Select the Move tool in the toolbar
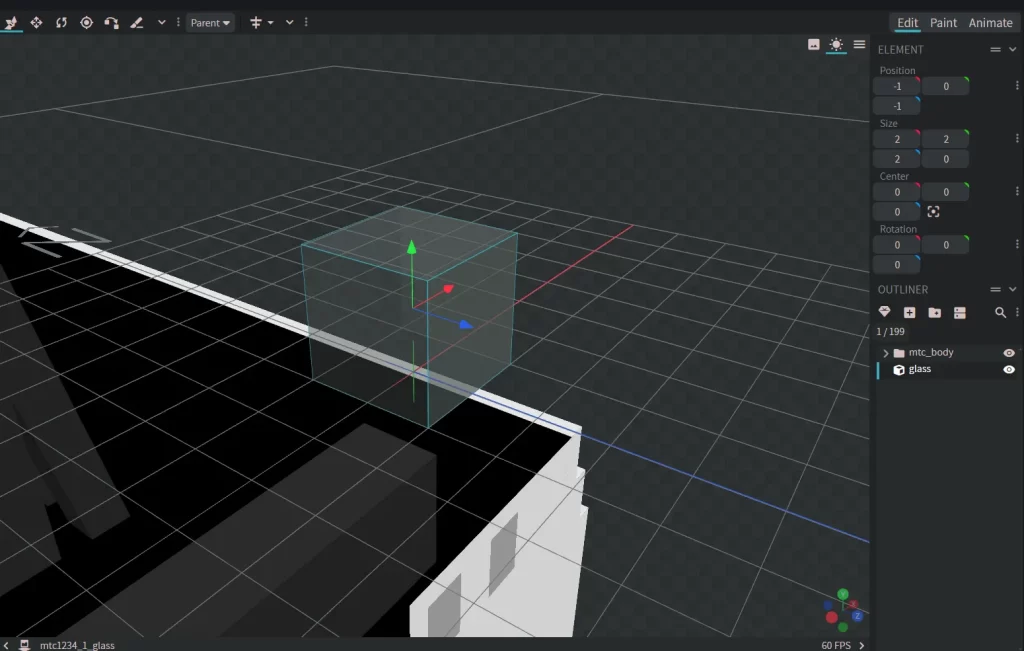This screenshot has width=1024, height=651. 36,22
